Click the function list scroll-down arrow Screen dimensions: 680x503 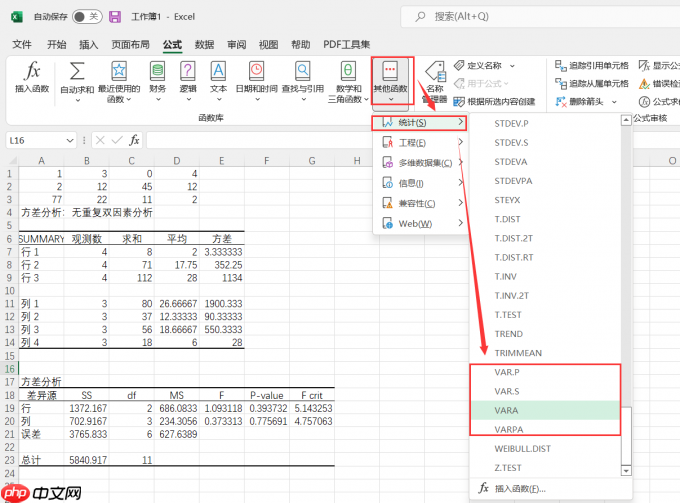pos(626,470)
